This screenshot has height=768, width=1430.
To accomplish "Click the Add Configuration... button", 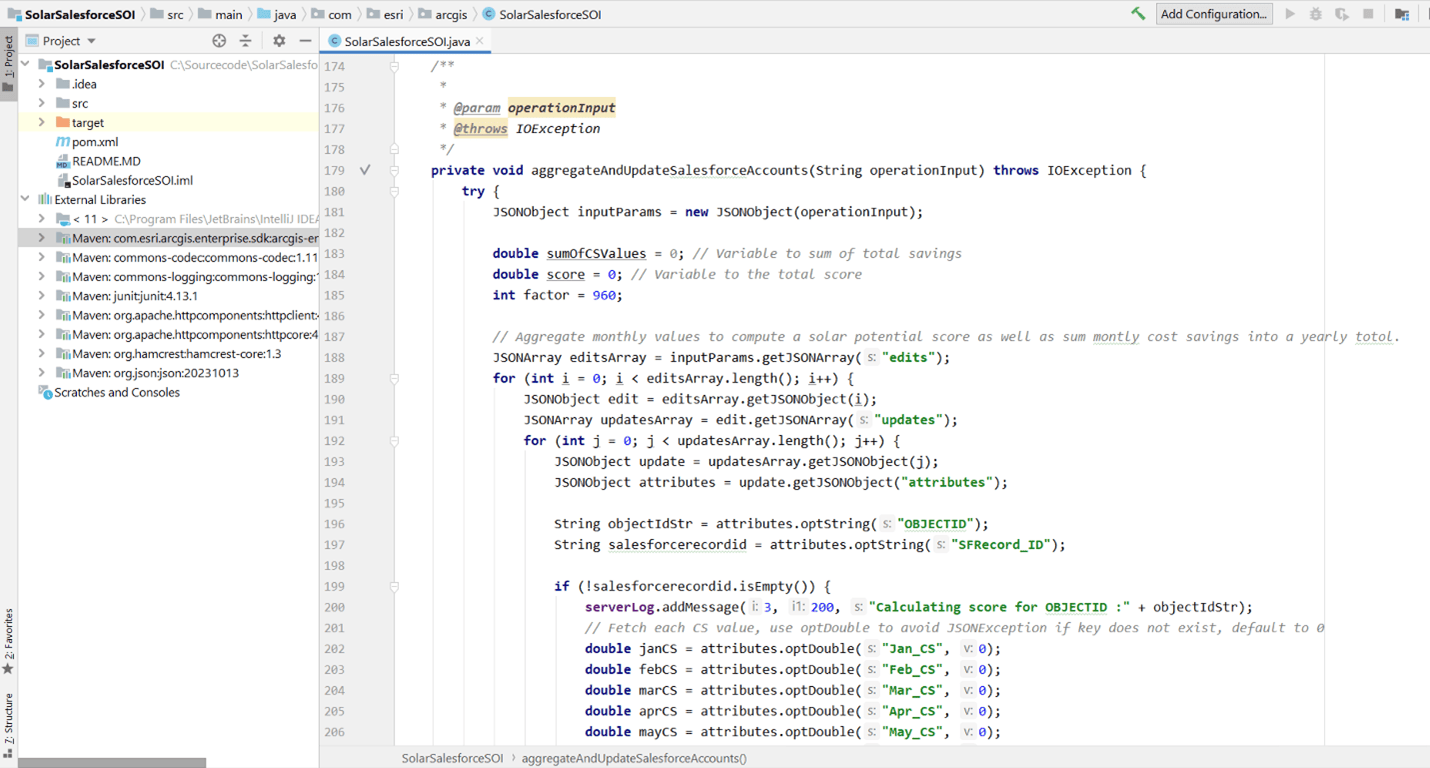I will click(1213, 14).
